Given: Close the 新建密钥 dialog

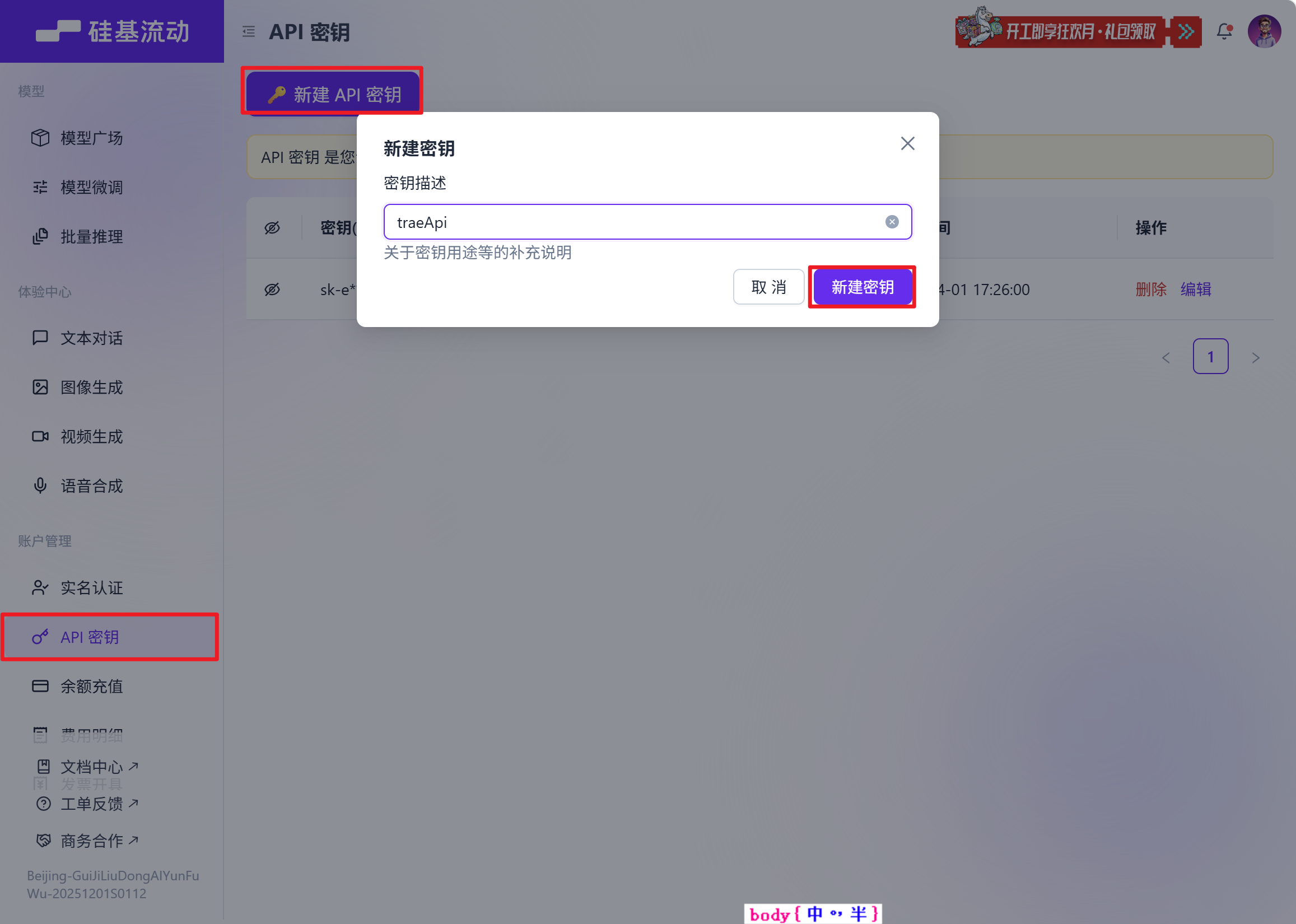Looking at the screenshot, I should click(907, 143).
